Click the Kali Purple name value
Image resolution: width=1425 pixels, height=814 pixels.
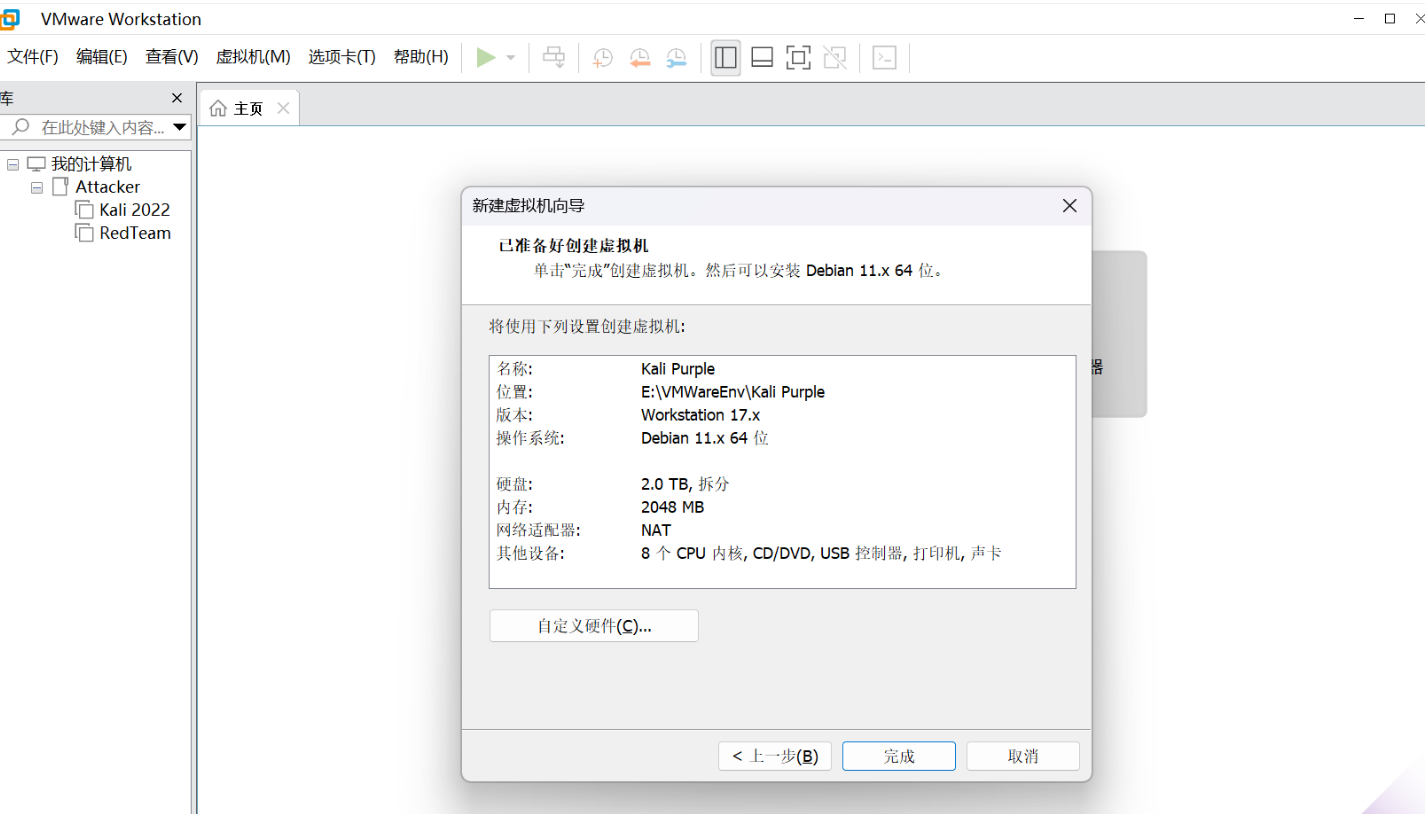pos(678,369)
